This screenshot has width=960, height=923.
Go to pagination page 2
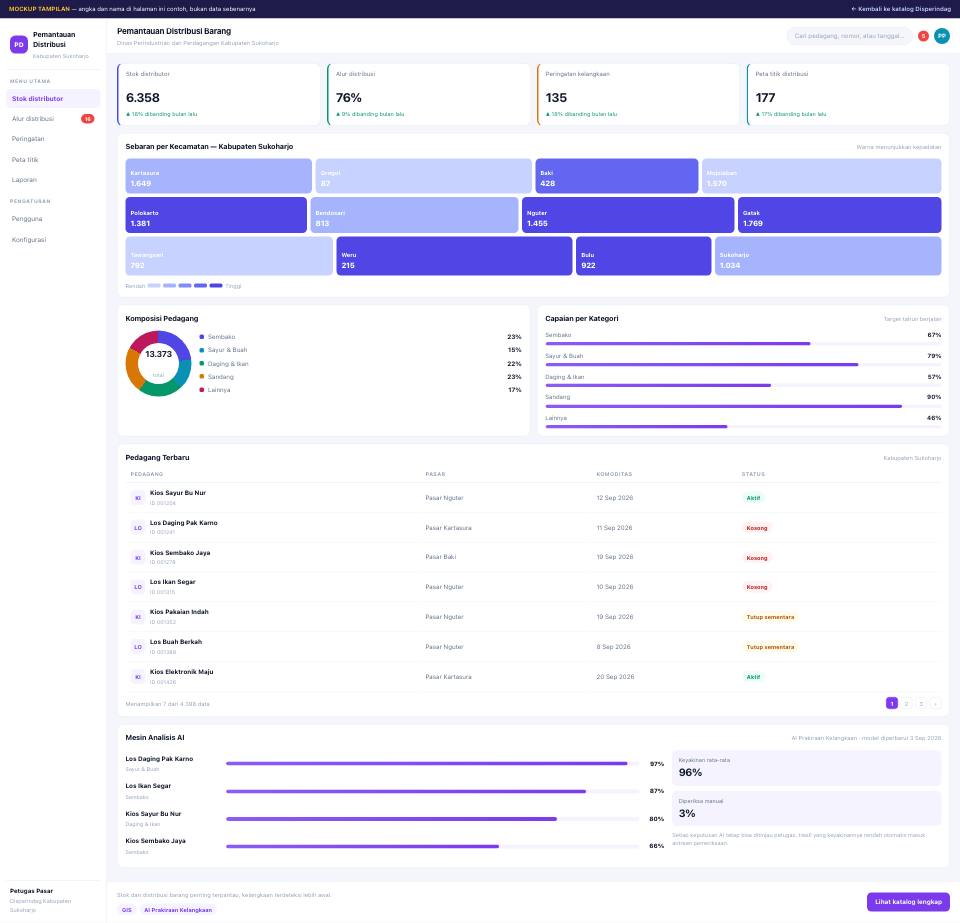tap(907, 704)
